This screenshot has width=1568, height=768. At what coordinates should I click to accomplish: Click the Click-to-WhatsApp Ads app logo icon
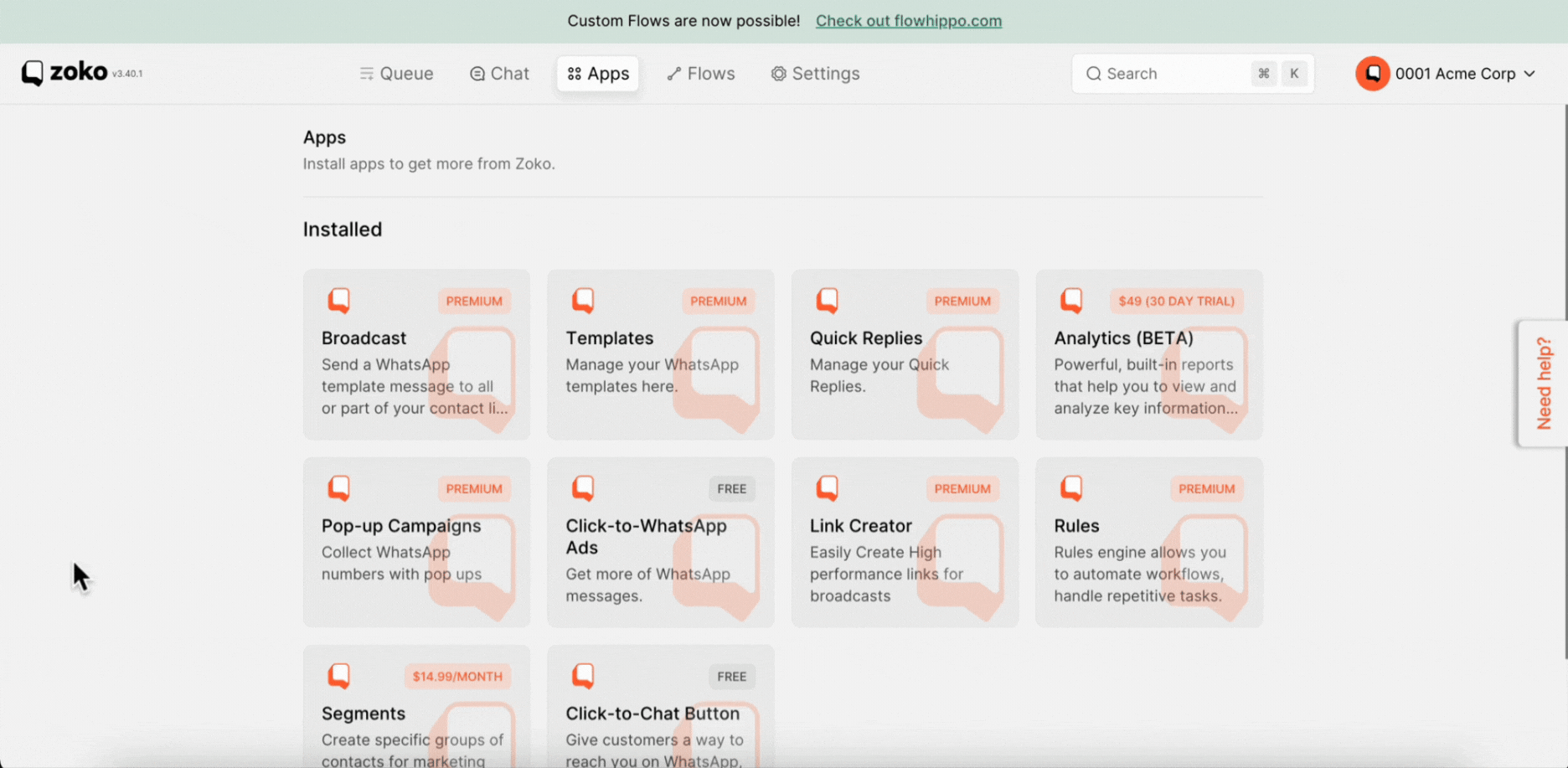pyautogui.click(x=583, y=487)
